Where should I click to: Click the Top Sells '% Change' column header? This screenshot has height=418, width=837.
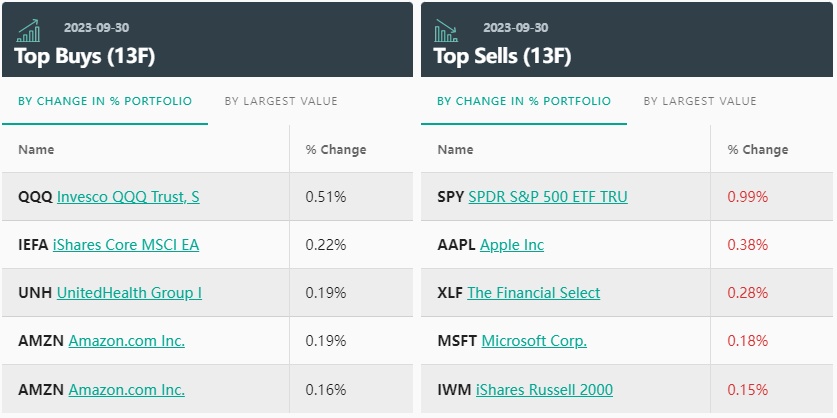point(758,150)
